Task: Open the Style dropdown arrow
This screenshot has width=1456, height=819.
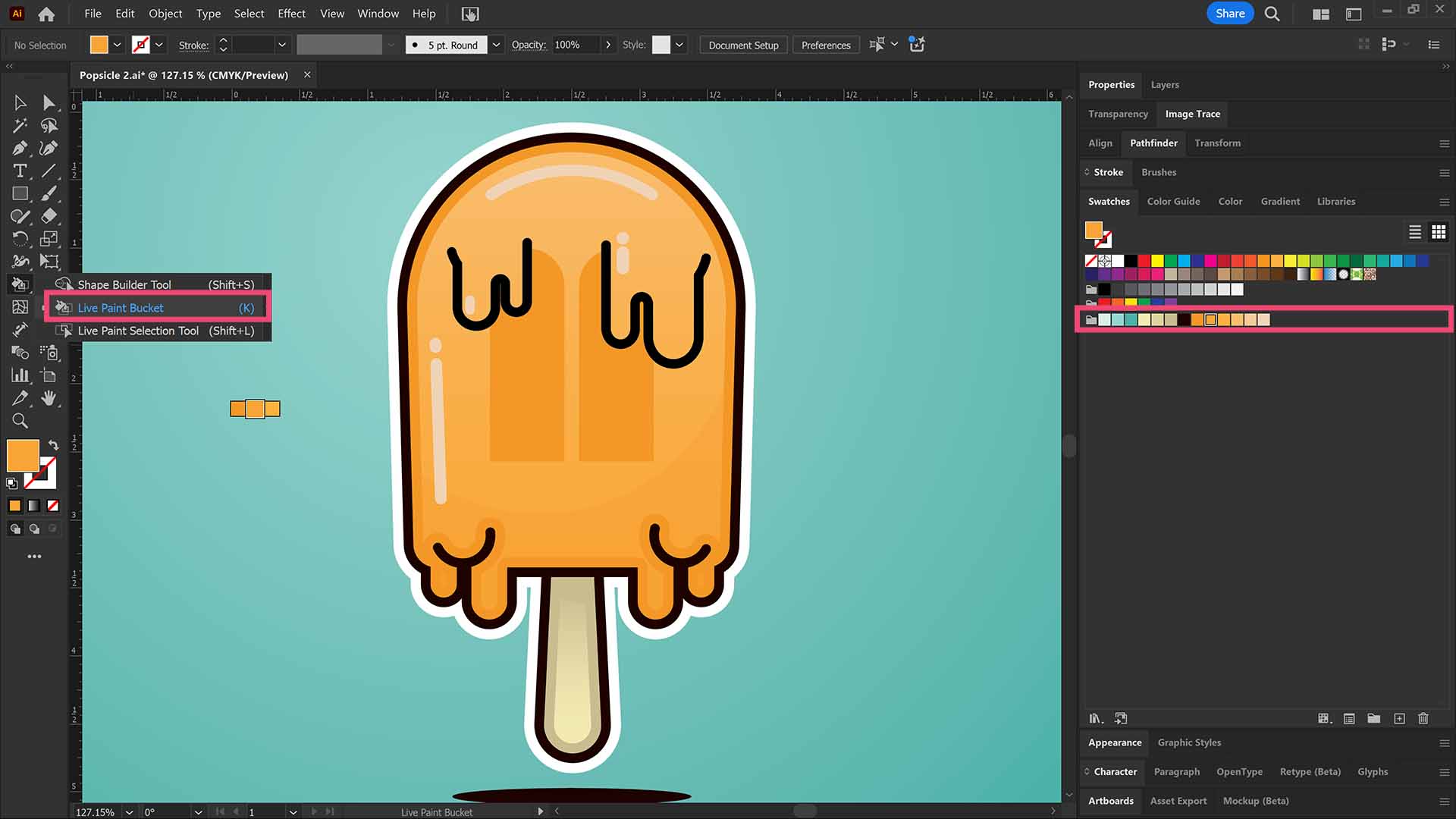Action: click(679, 45)
